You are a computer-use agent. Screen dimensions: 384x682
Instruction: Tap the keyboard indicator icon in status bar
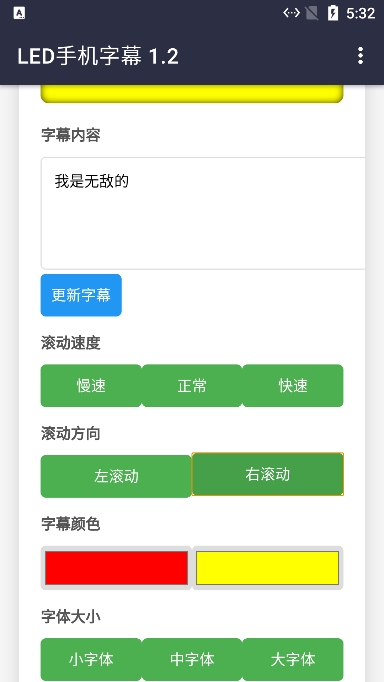19,13
